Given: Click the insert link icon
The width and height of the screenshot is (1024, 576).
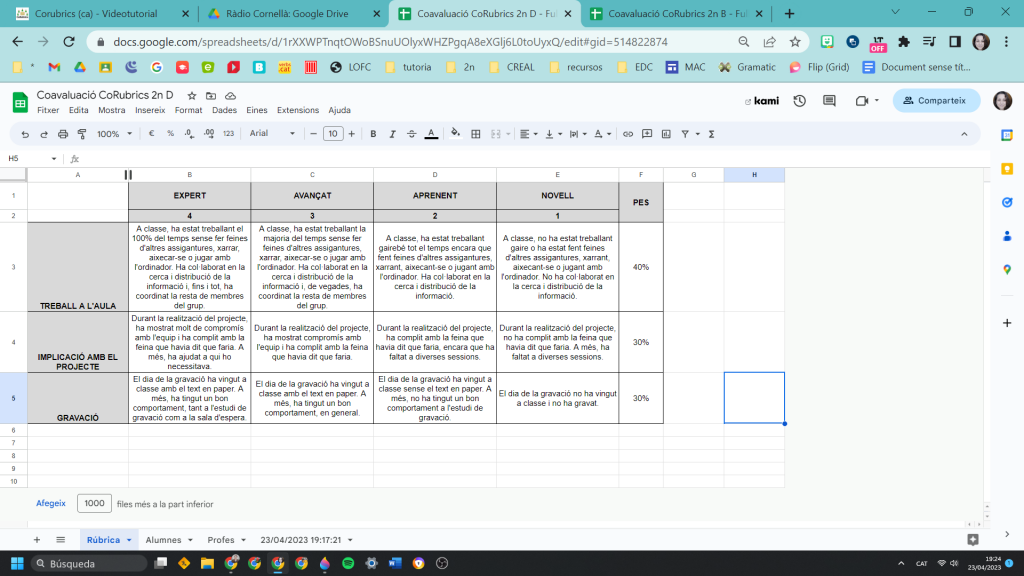Looking at the screenshot, I should click(x=628, y=133).
